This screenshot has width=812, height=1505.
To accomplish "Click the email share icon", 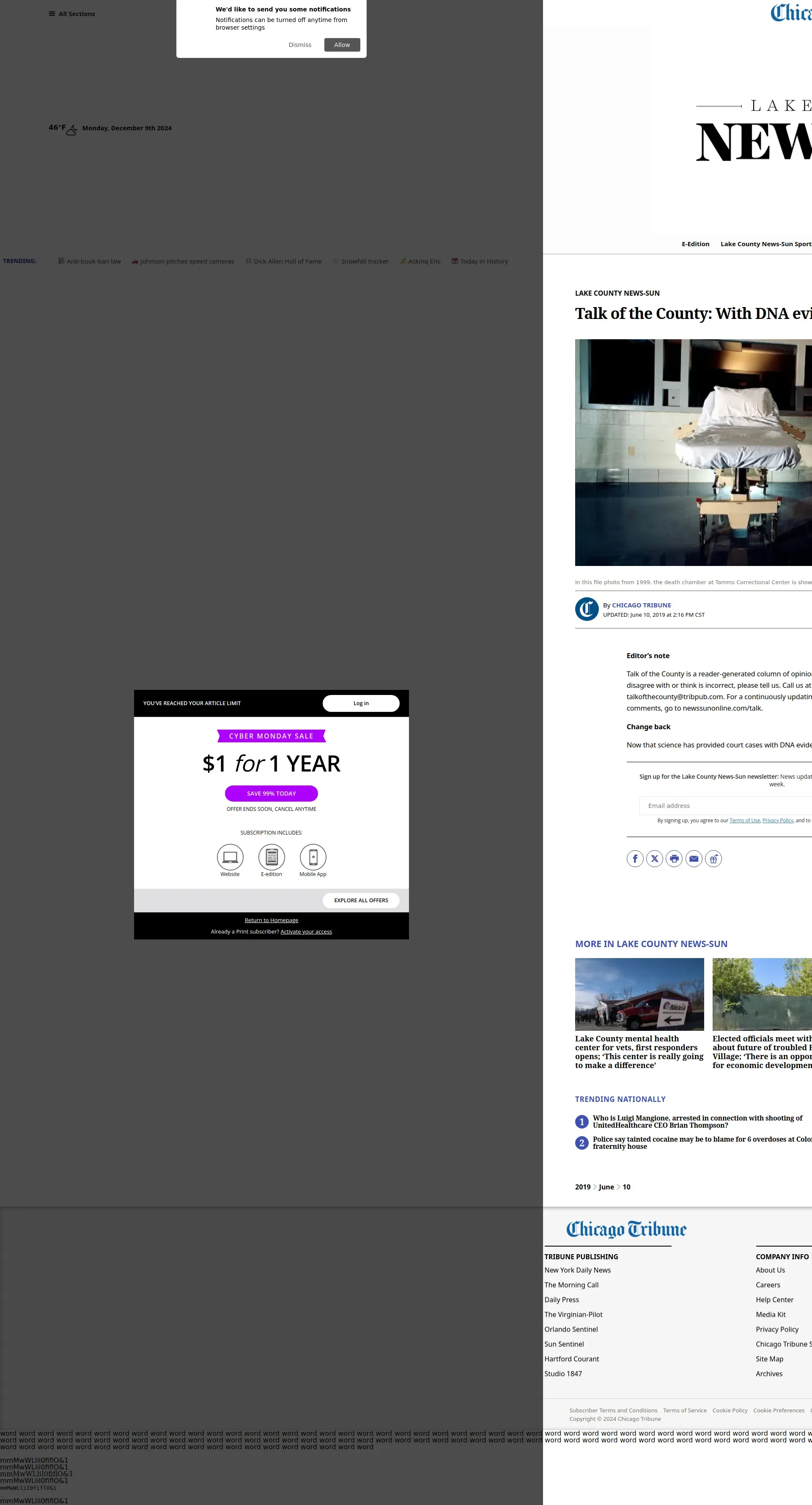I will (694, 859).
